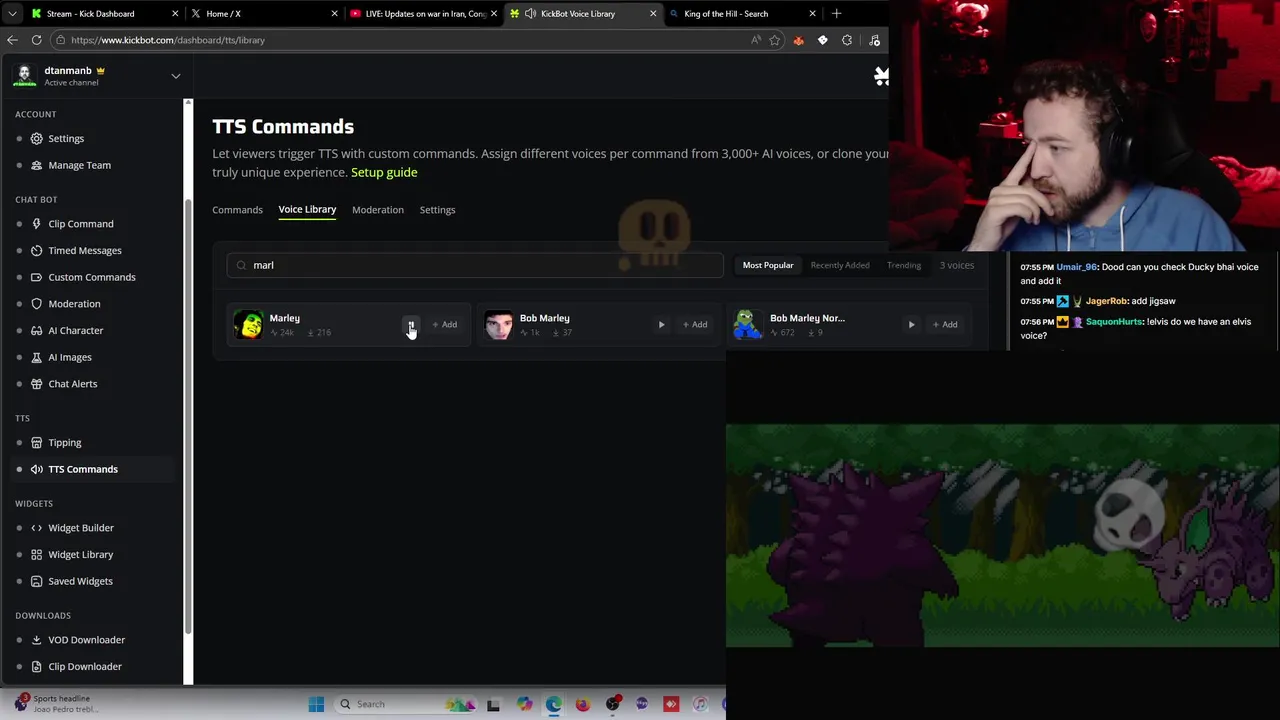Play the Bob Marley voice preview
The height and width of the screenshot is (720, 1280).
point(661,325)
